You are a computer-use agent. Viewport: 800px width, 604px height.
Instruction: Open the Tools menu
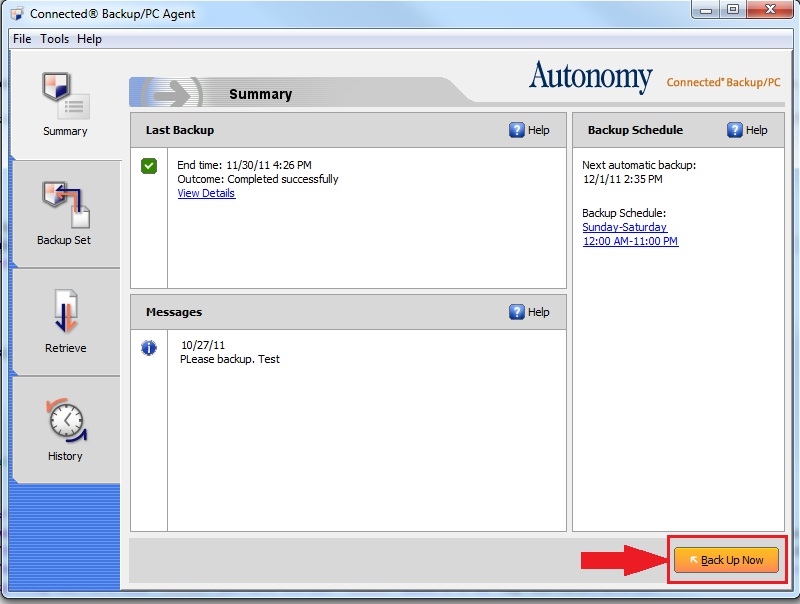pos(55,39)
